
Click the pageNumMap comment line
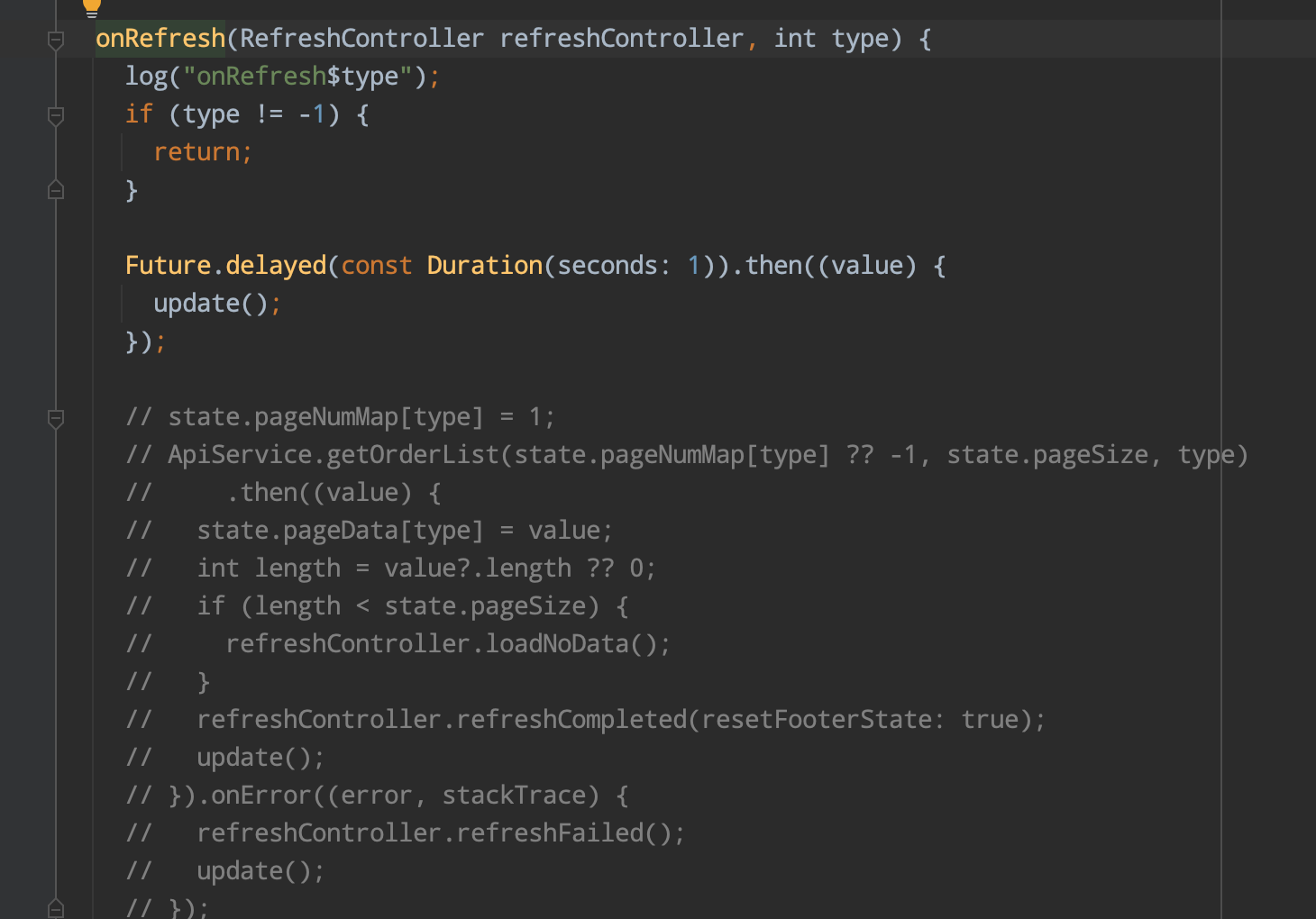(x=338, y=416)
